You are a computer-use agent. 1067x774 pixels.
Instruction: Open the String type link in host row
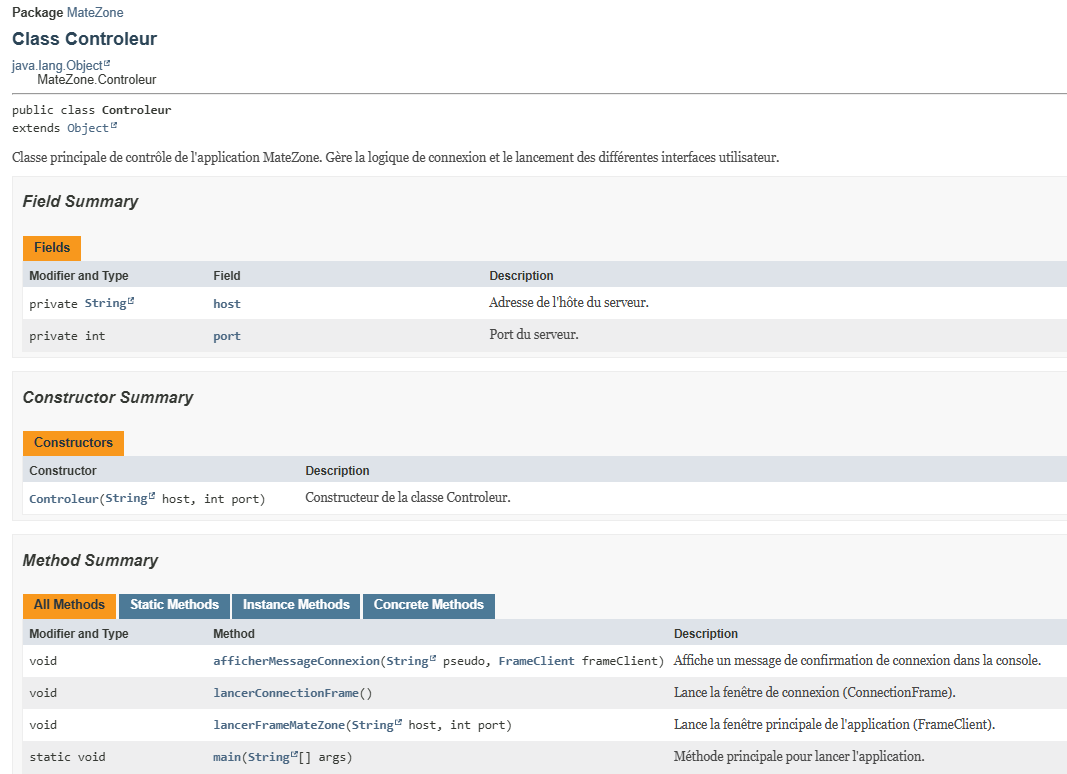coord(104,303)
